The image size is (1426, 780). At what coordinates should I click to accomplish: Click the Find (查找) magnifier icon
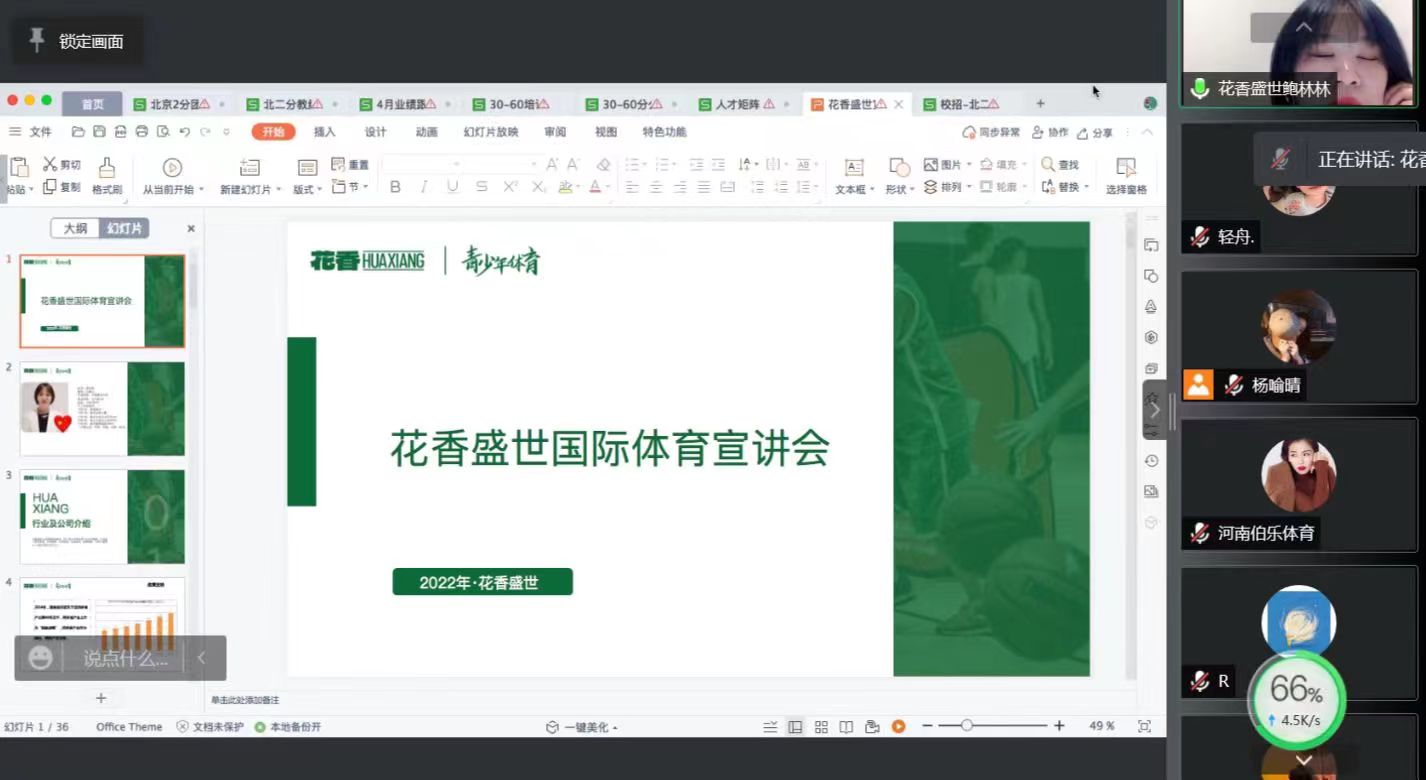pos(1048,164)
